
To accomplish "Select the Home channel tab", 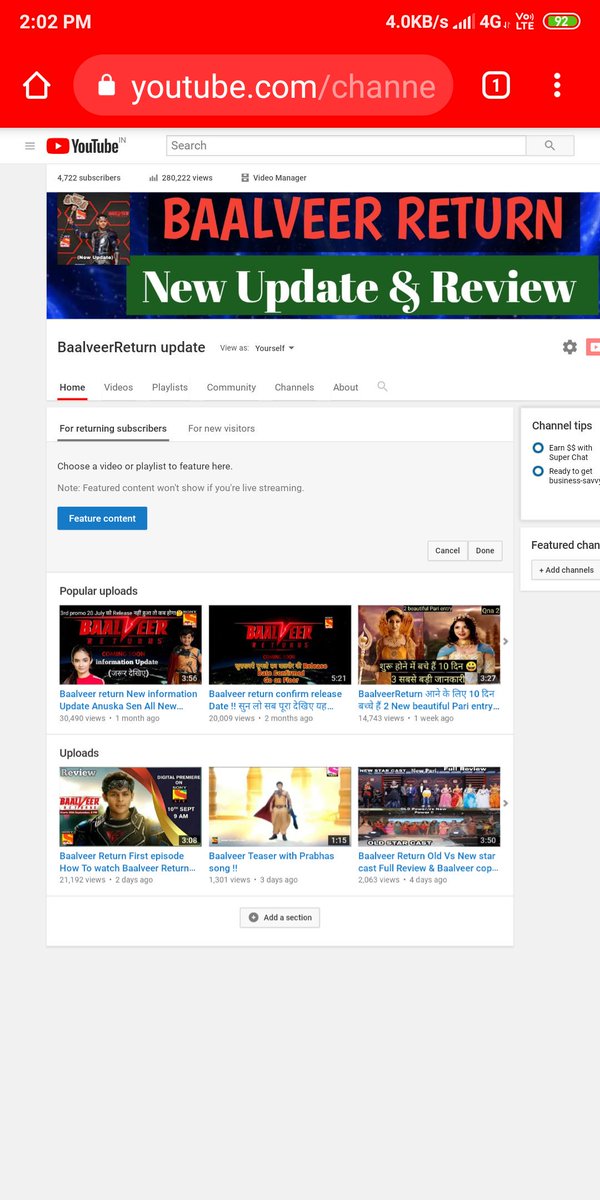I will (x=72, y=387).
